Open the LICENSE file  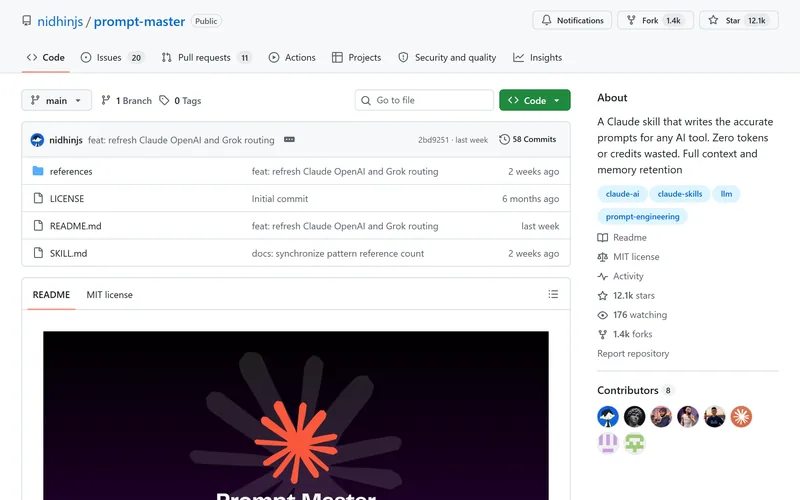click(x=67, y=199)
